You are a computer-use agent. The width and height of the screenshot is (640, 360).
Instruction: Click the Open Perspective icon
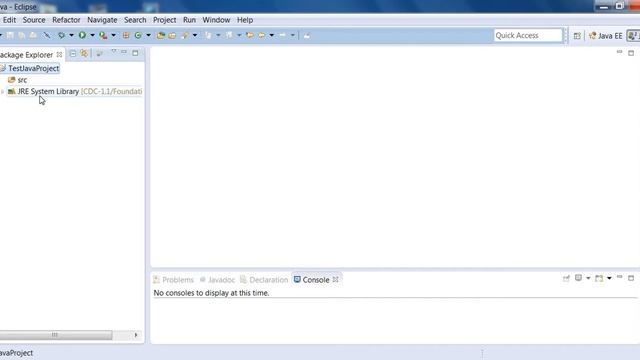point(577,36)
